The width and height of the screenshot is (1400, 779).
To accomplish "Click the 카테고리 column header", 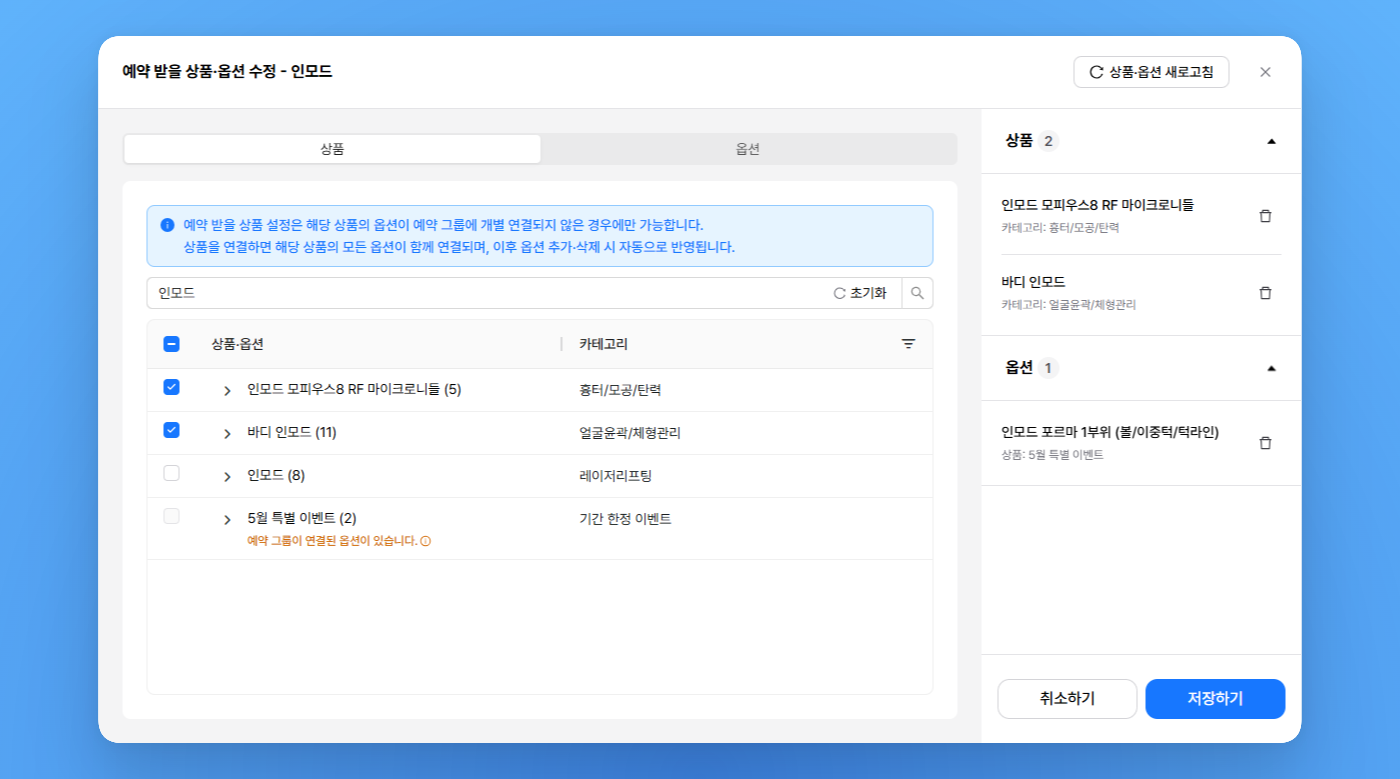I will pyautogui.click(x=603, y=344).
